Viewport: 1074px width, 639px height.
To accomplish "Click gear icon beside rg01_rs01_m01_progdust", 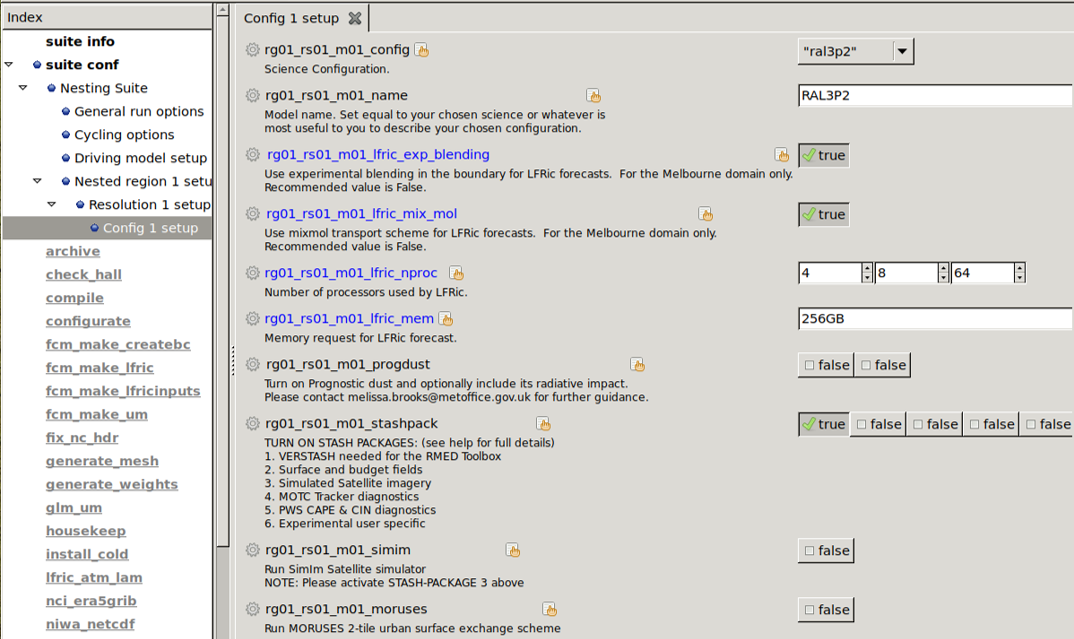I will (x=253, y=364).
